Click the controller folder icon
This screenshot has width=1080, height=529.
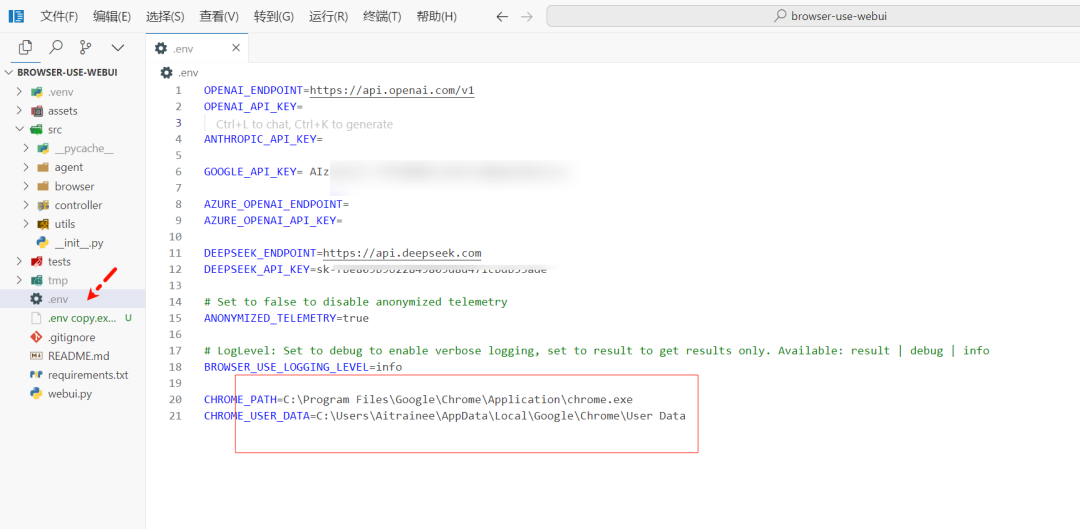coord(43,205)
